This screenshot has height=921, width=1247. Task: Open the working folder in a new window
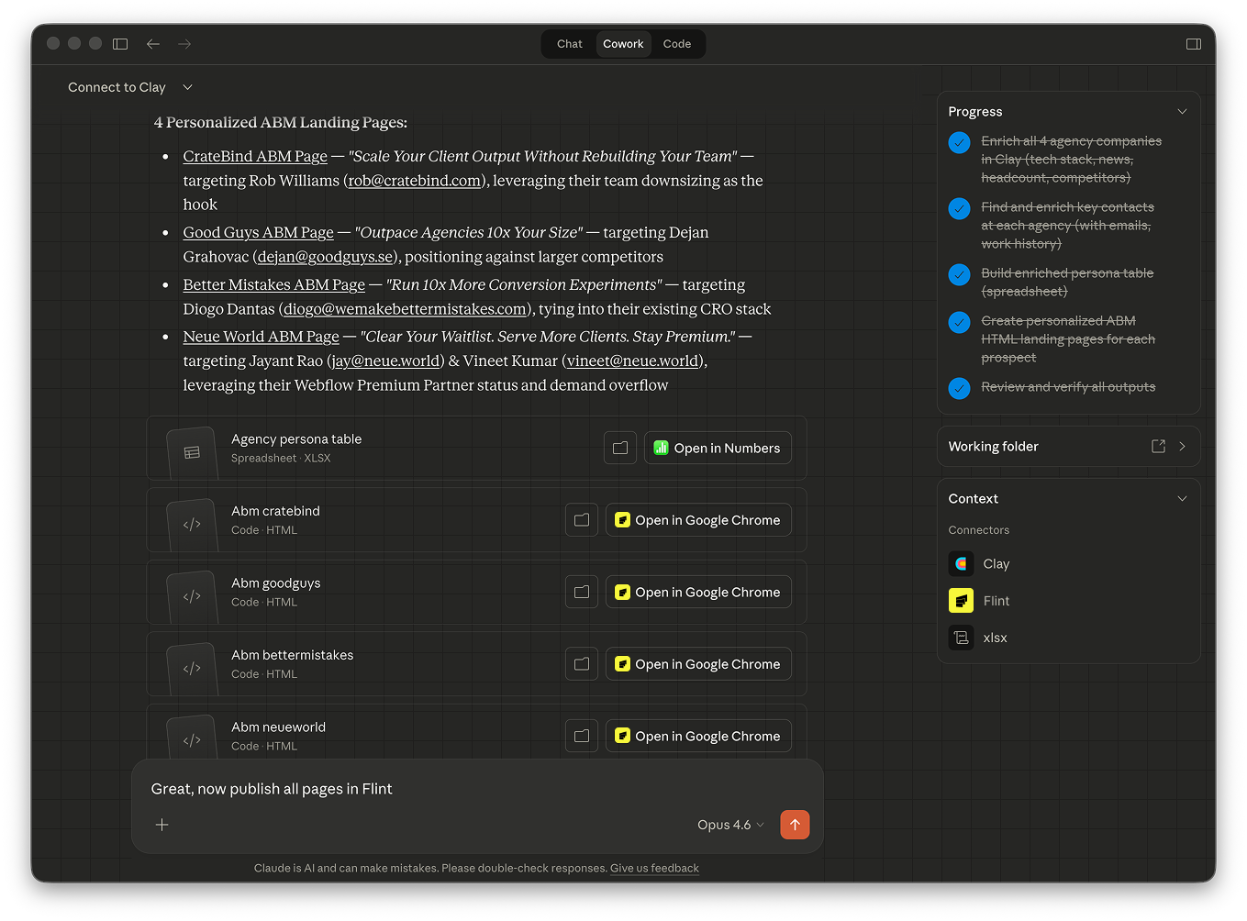1159,446
